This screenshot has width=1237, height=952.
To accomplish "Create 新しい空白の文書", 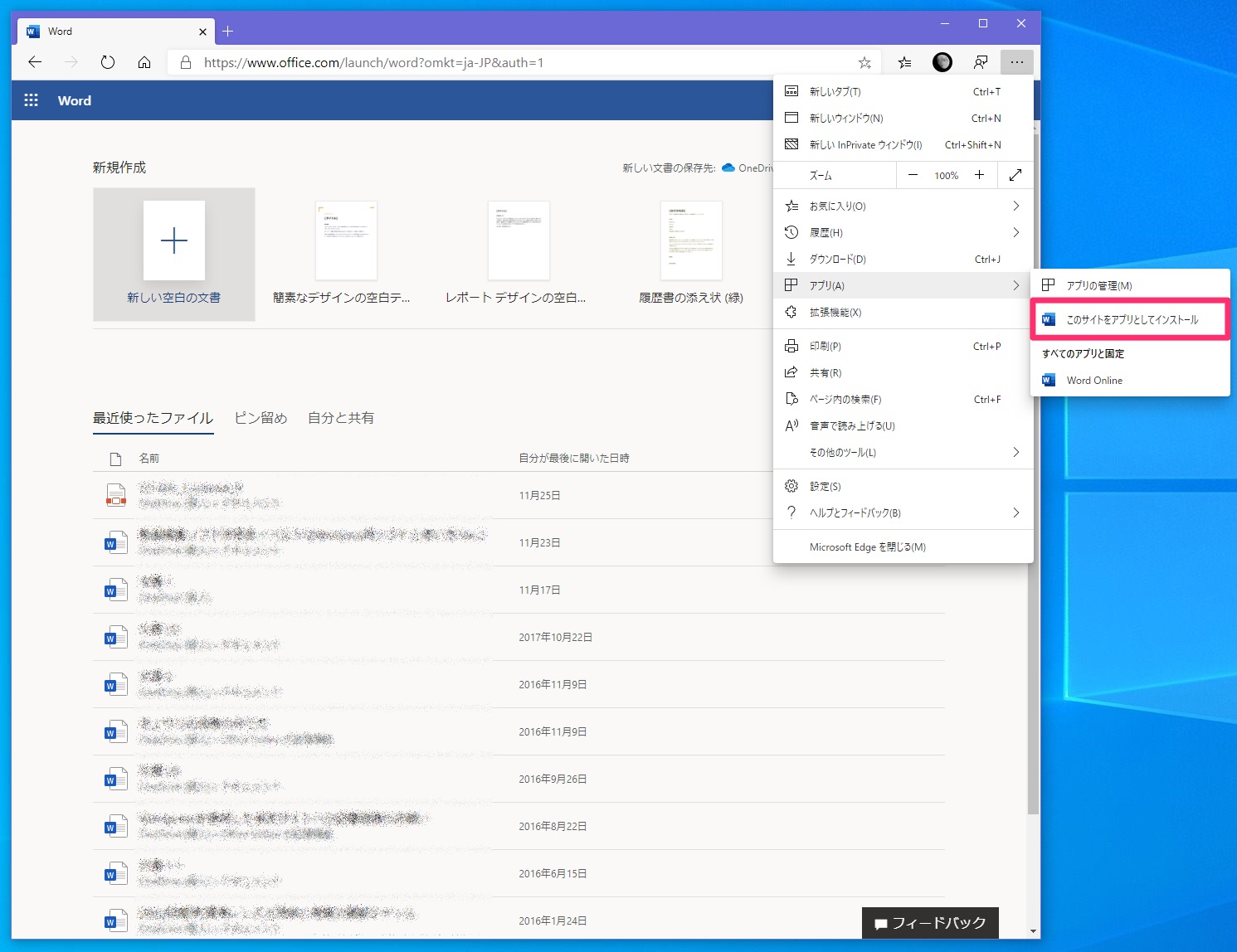I will point(174,255).
